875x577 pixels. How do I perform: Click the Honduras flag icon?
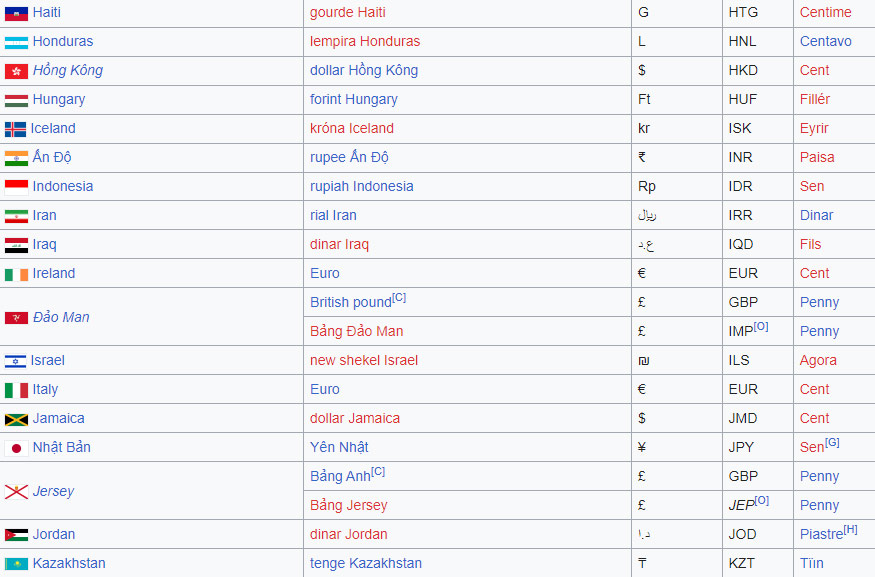coord(16,42)
